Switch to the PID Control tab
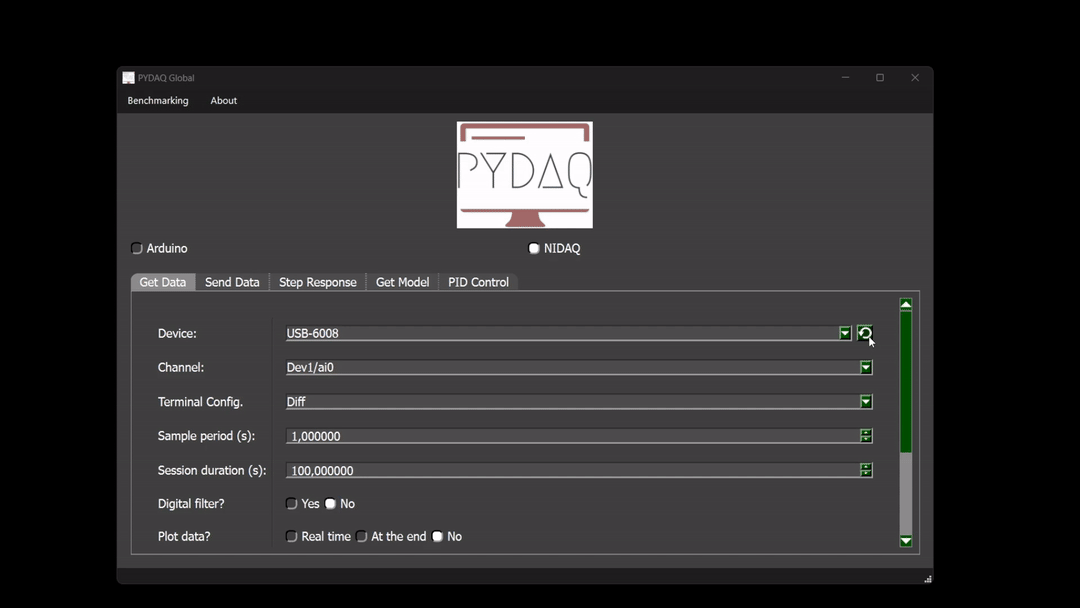Screen dimensions: 1080x608 click(x=478, y=282)
